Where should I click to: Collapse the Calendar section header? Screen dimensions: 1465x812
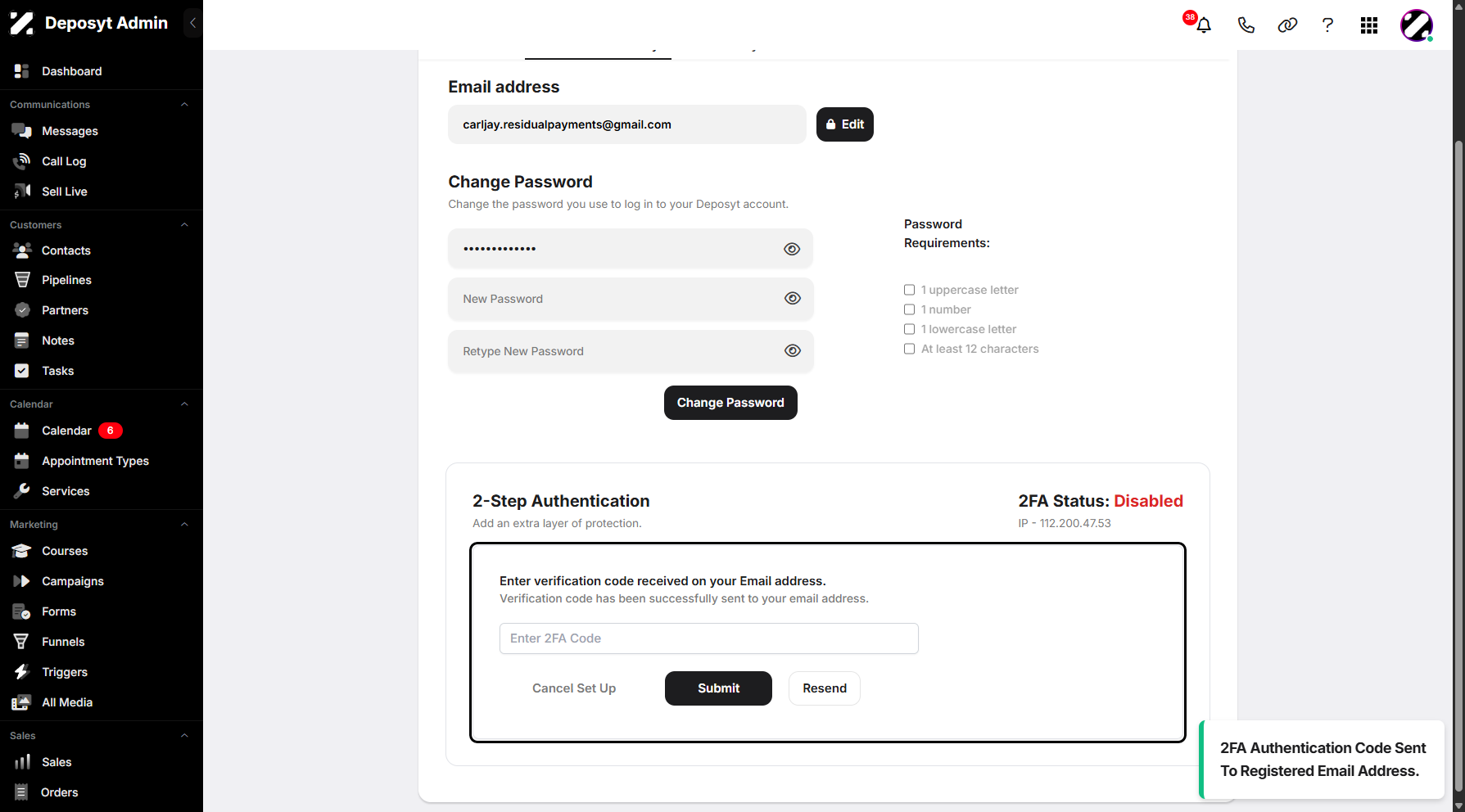point(184,404)
